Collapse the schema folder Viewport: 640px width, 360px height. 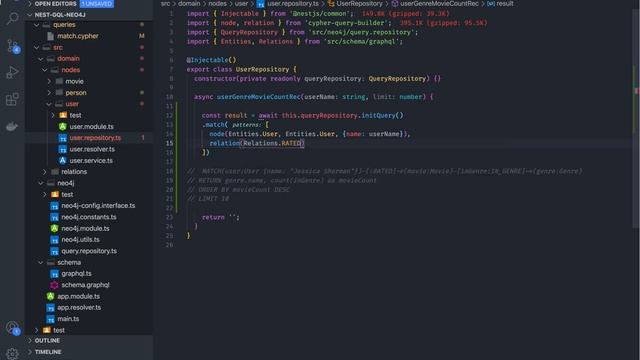click(41, 262)
